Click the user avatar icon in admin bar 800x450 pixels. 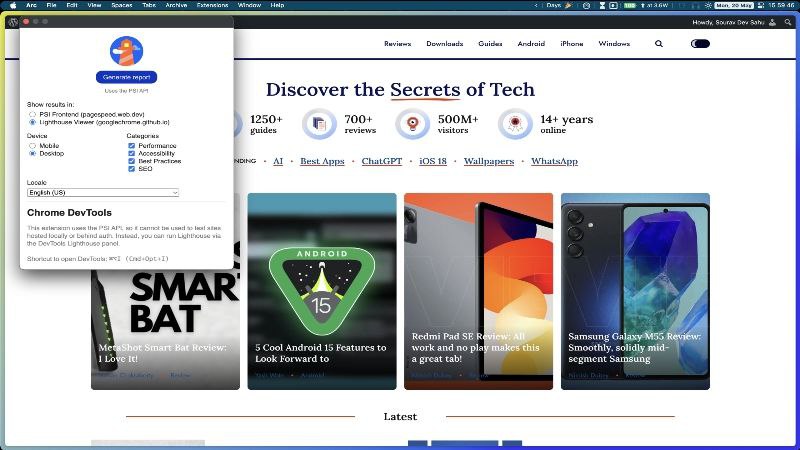pyautogui.click(x=772, y=22)
